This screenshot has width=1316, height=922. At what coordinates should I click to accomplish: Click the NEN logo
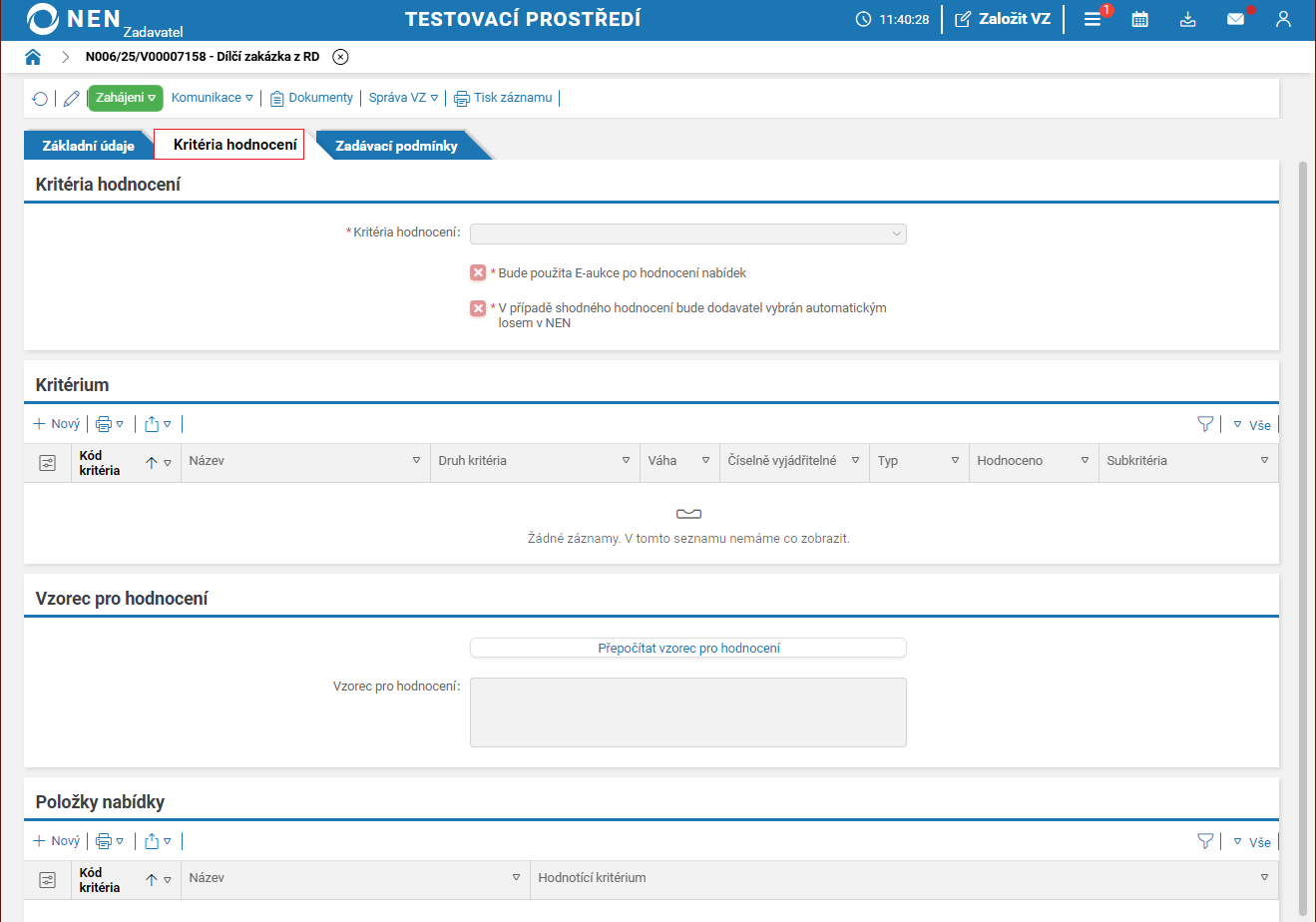pos(75,19)
